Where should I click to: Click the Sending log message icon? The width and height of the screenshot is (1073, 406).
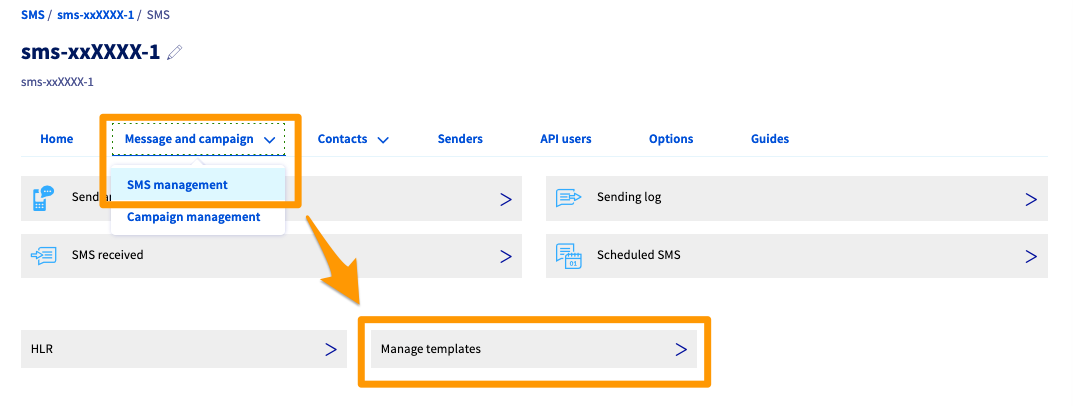[569, 198]
